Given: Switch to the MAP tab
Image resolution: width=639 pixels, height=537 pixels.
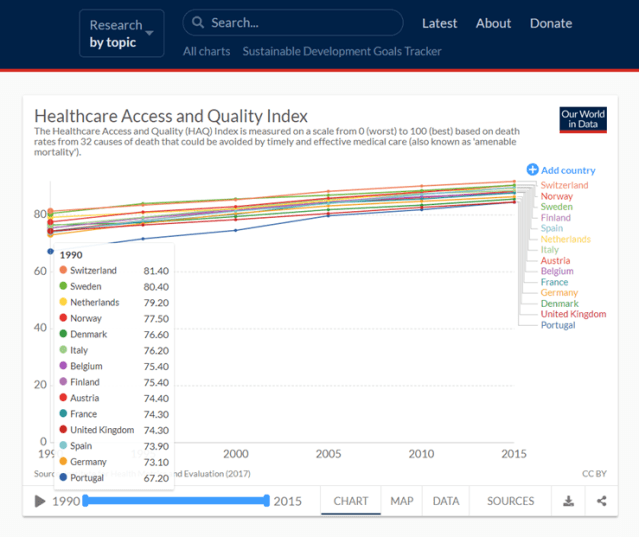Looking at the screenshot, I should (x=402, y=501).
